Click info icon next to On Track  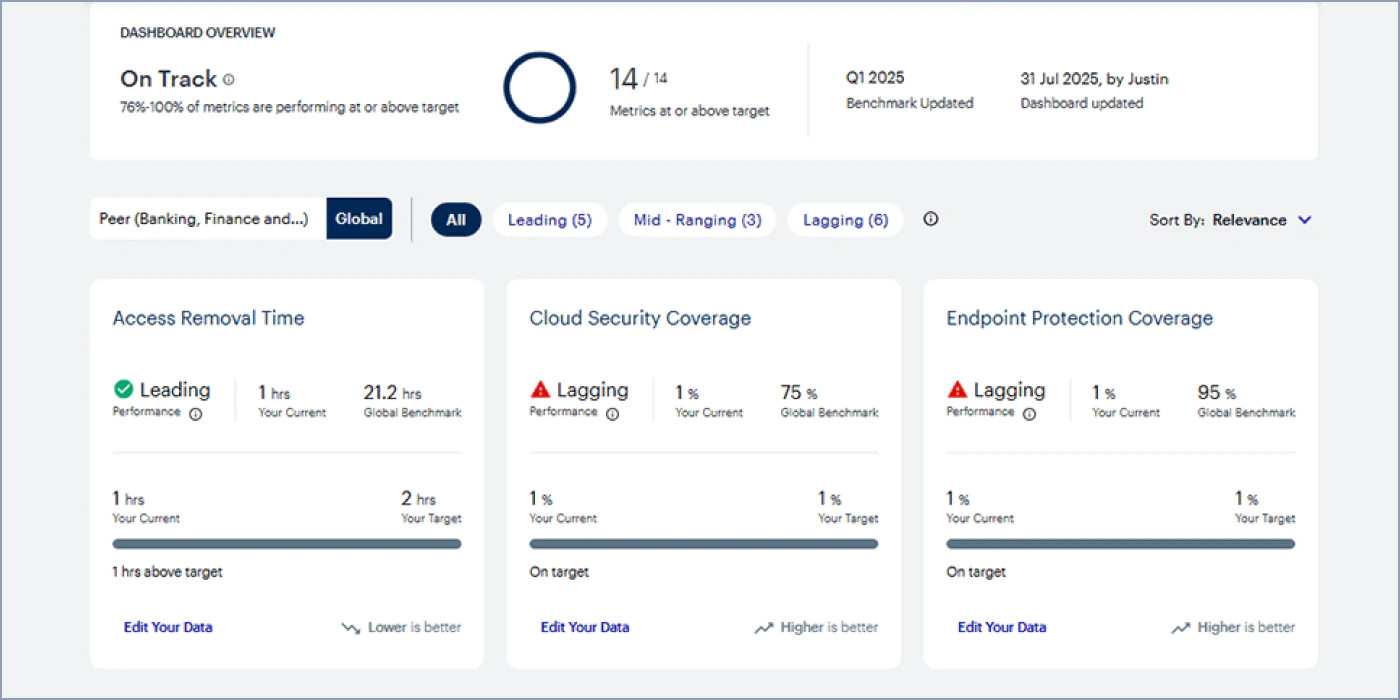[229, 80]
